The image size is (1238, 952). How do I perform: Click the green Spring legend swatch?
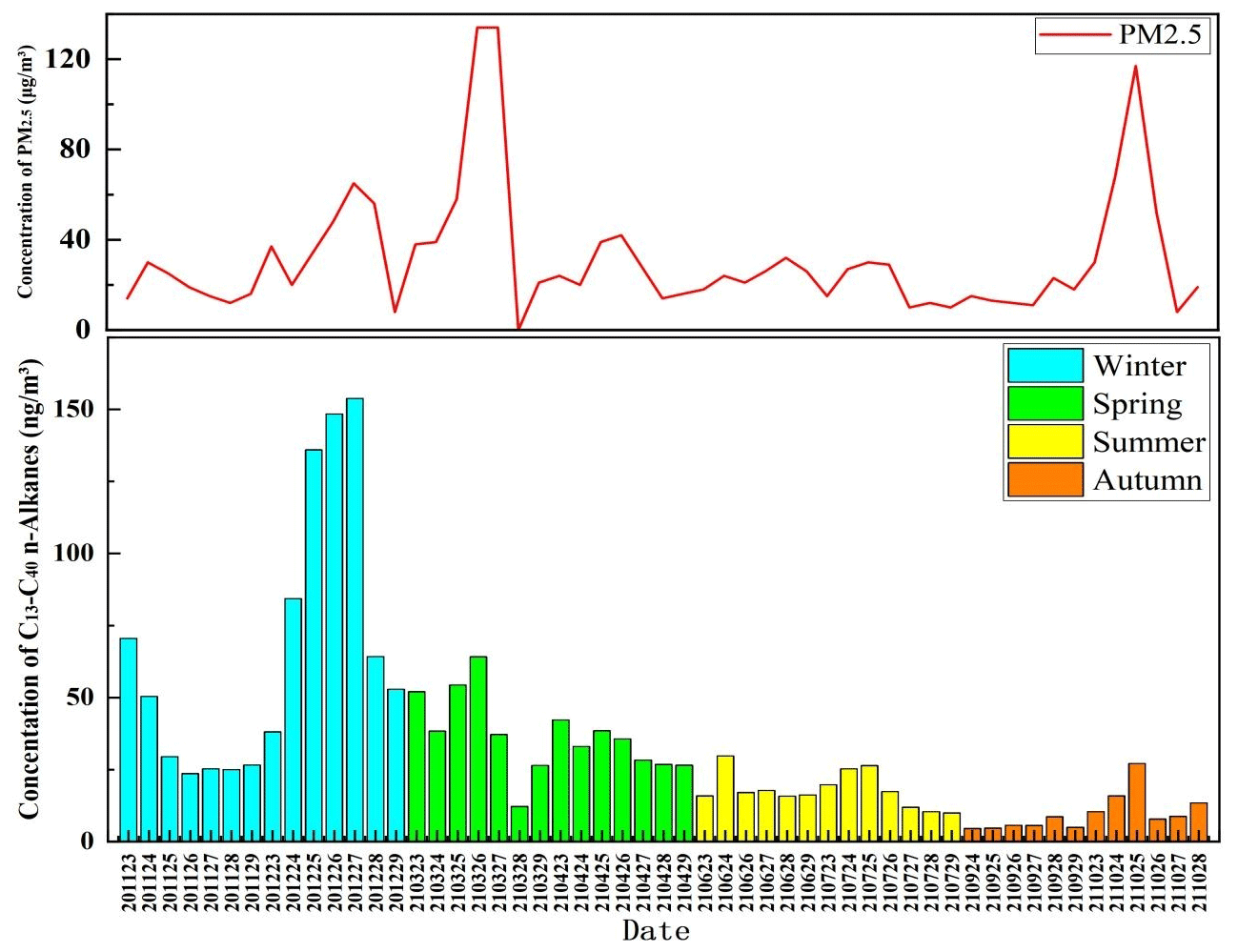pos(1045,404)
